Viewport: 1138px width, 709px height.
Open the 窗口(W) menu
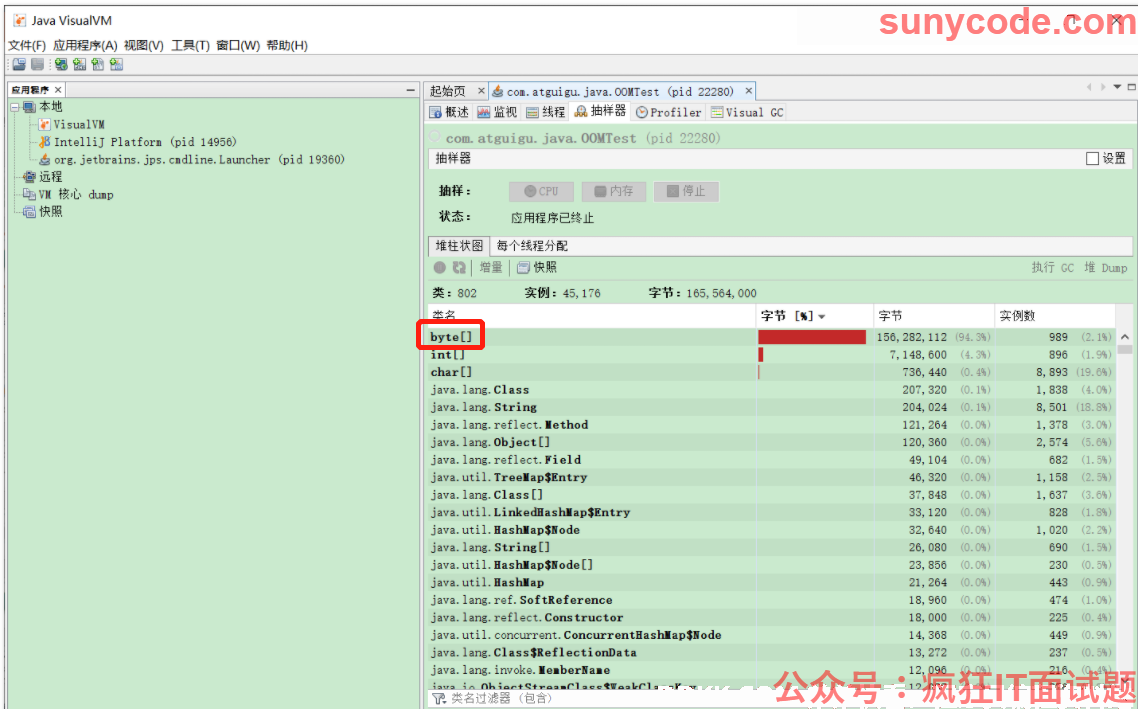[238, 45]
